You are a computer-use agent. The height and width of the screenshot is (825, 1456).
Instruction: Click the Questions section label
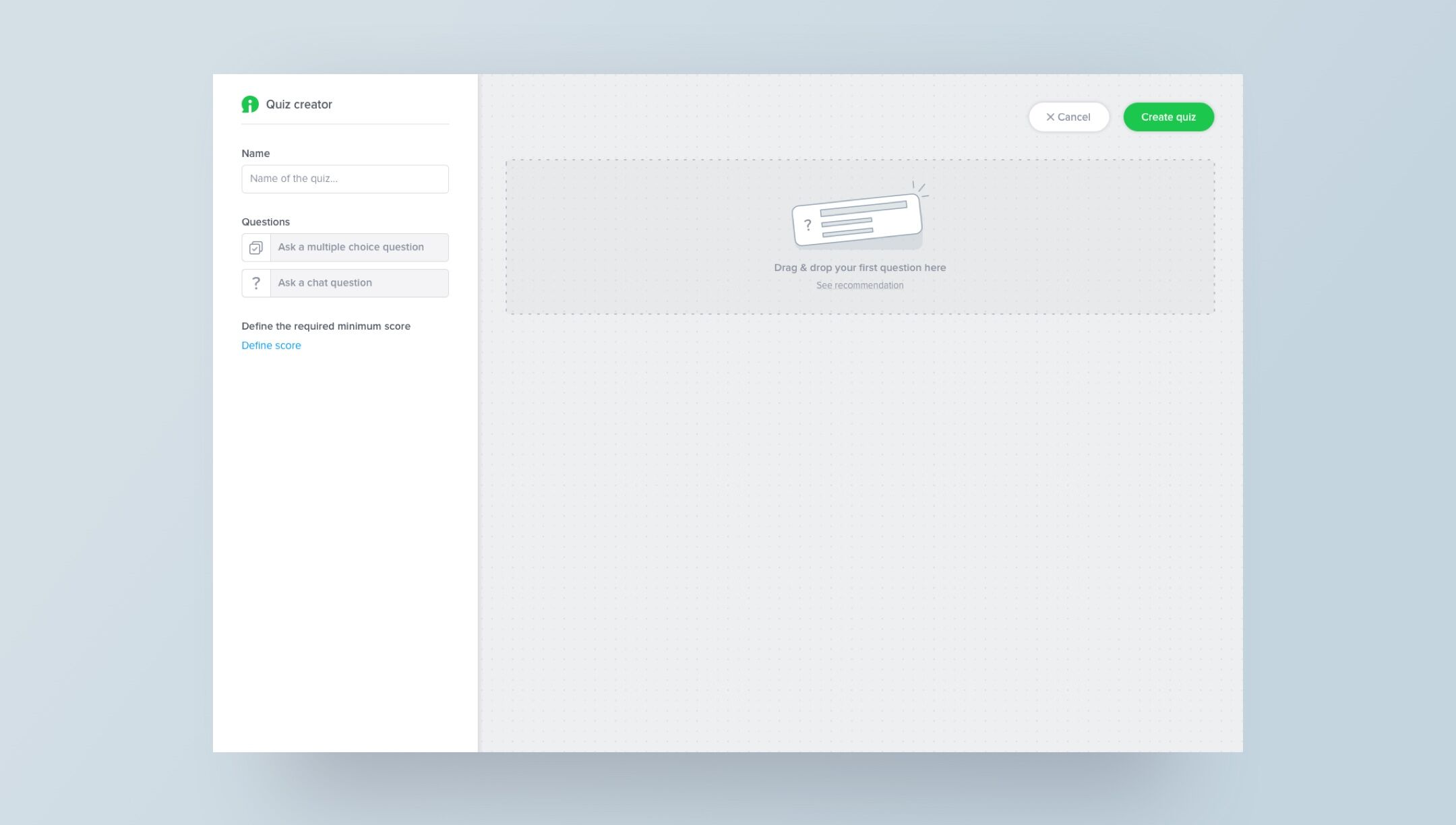(266, 222)
